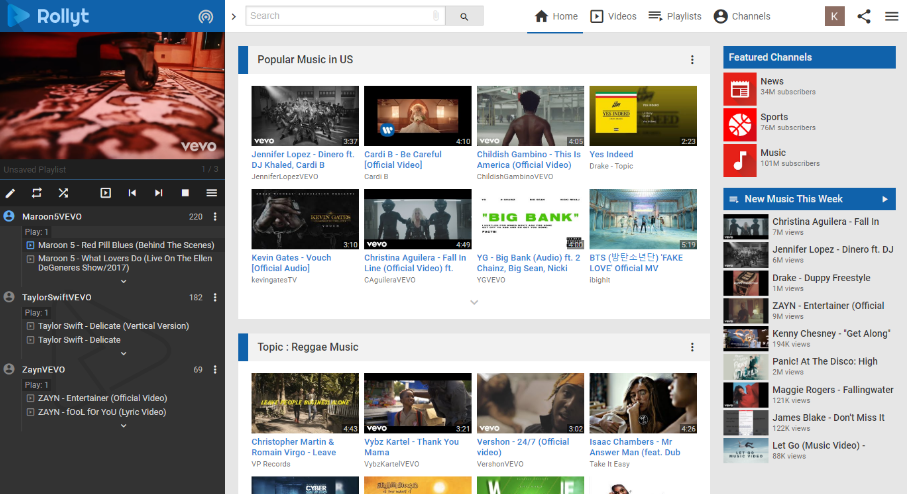Open the hamburger menu at top right

[x=891, y=16]
